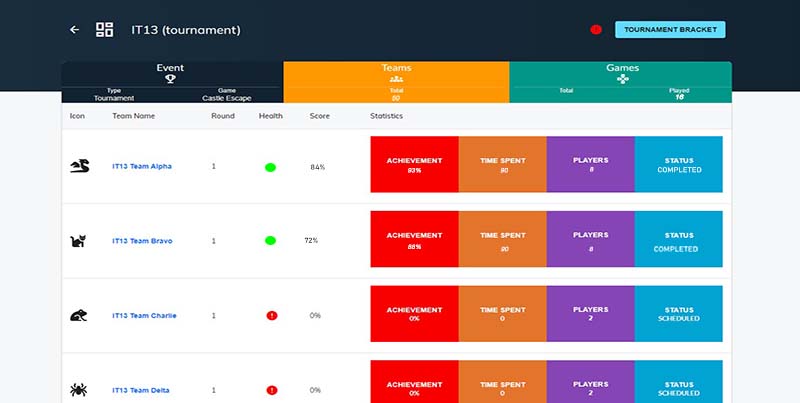
Task: Click Team Charlie's purple Players tile
Action: click(590, 315)
